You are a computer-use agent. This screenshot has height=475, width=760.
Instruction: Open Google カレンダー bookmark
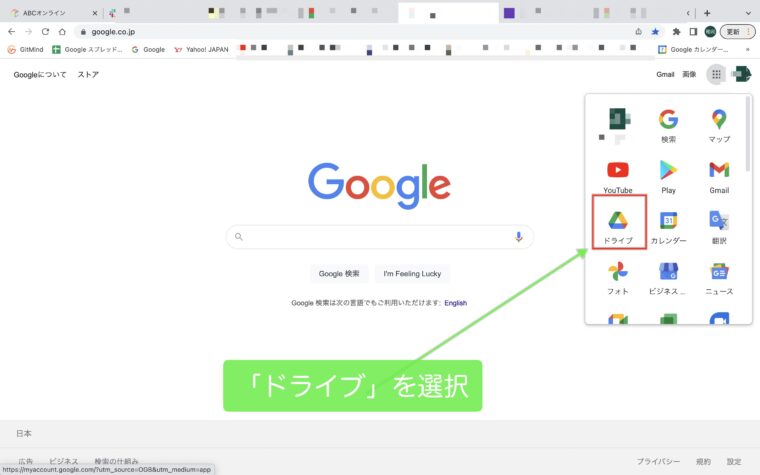coord(693,49)
